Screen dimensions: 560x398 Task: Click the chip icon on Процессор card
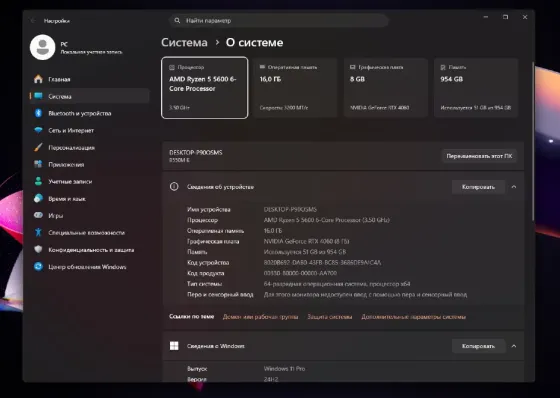click(x=172, y=67)
